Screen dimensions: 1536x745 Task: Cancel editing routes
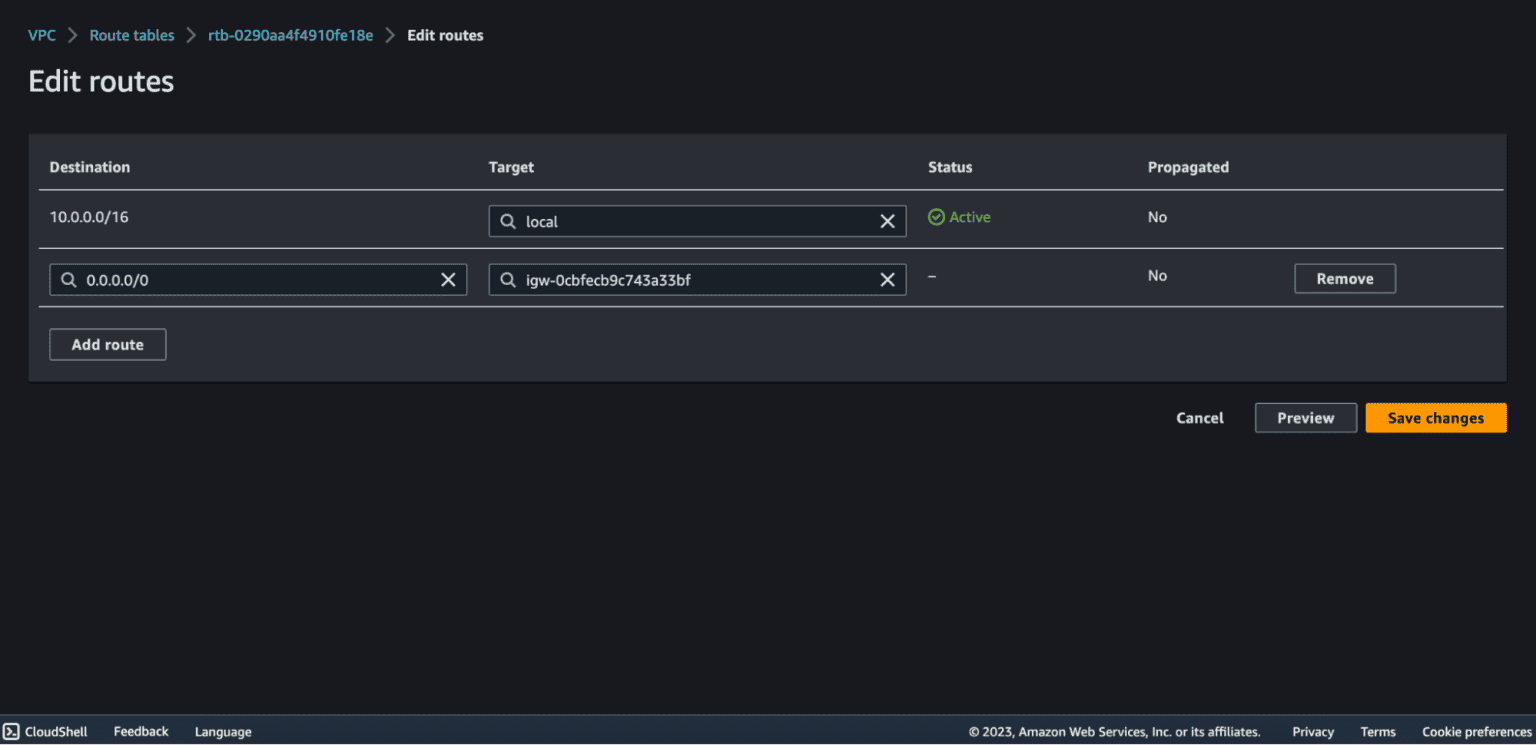1199,418
